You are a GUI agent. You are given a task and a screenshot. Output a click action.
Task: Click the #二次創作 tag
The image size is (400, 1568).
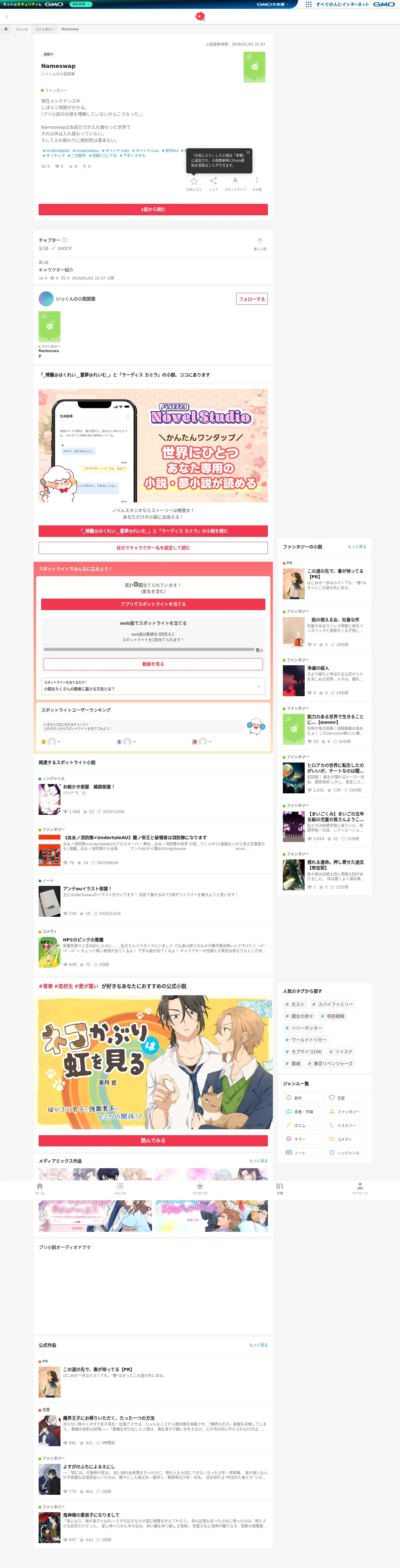[76, 156]
